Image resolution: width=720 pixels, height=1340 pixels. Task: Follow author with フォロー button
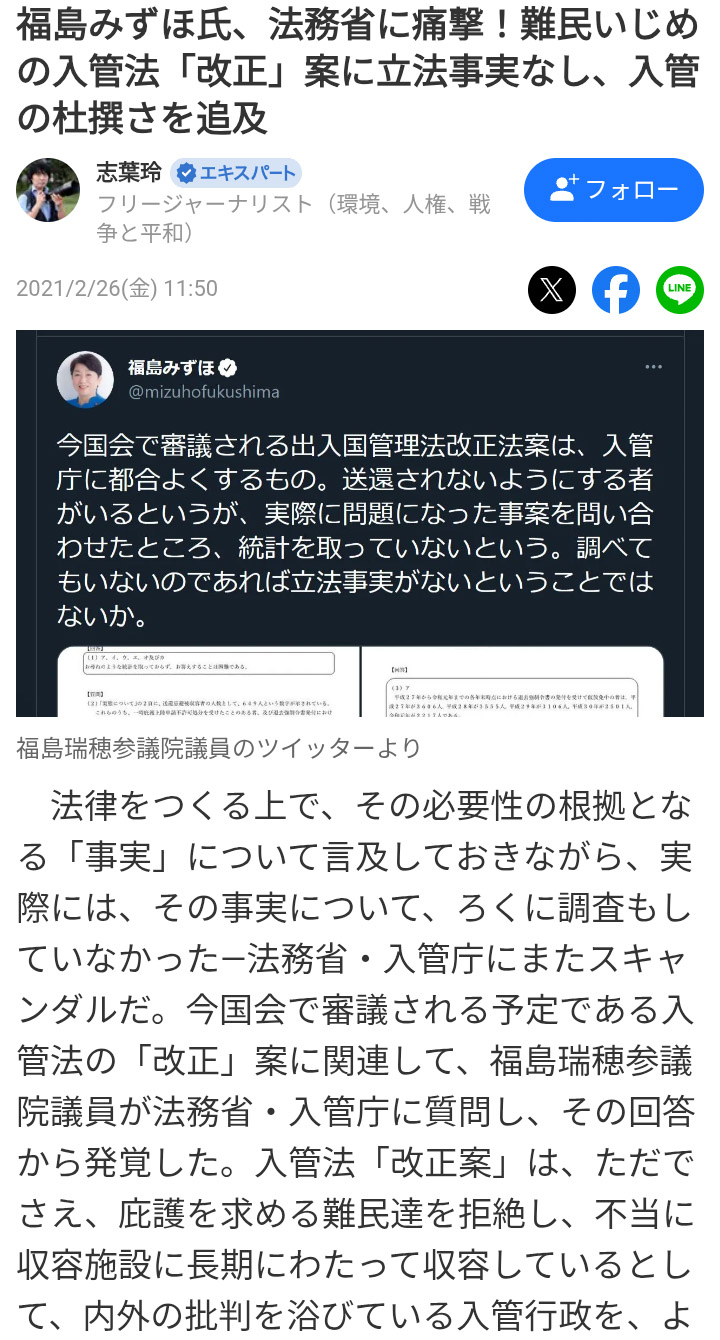[614, 190]
